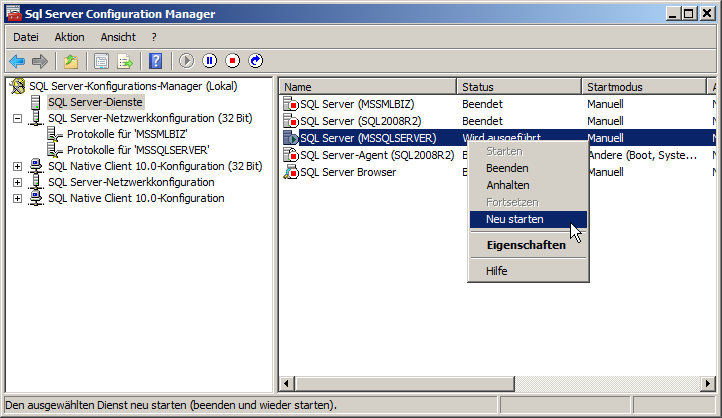Open Help via the question mark toolbar icon
722x418 pixels.
pos(156,61)
